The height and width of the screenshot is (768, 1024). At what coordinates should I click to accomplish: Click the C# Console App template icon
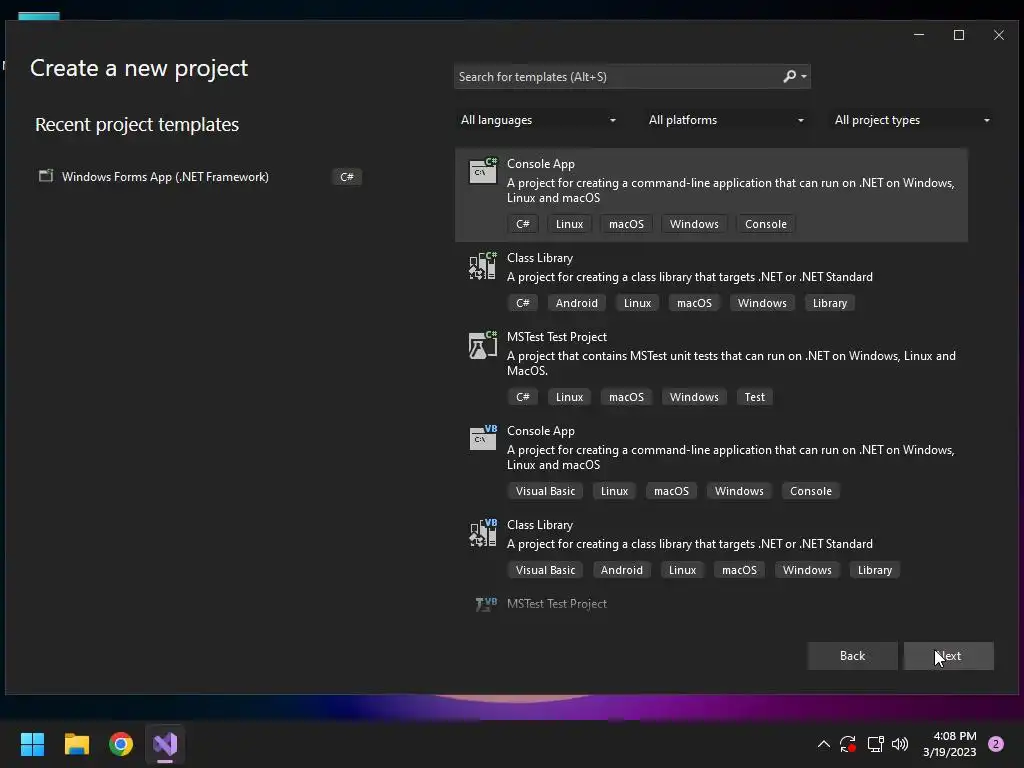tap(483, 171)
